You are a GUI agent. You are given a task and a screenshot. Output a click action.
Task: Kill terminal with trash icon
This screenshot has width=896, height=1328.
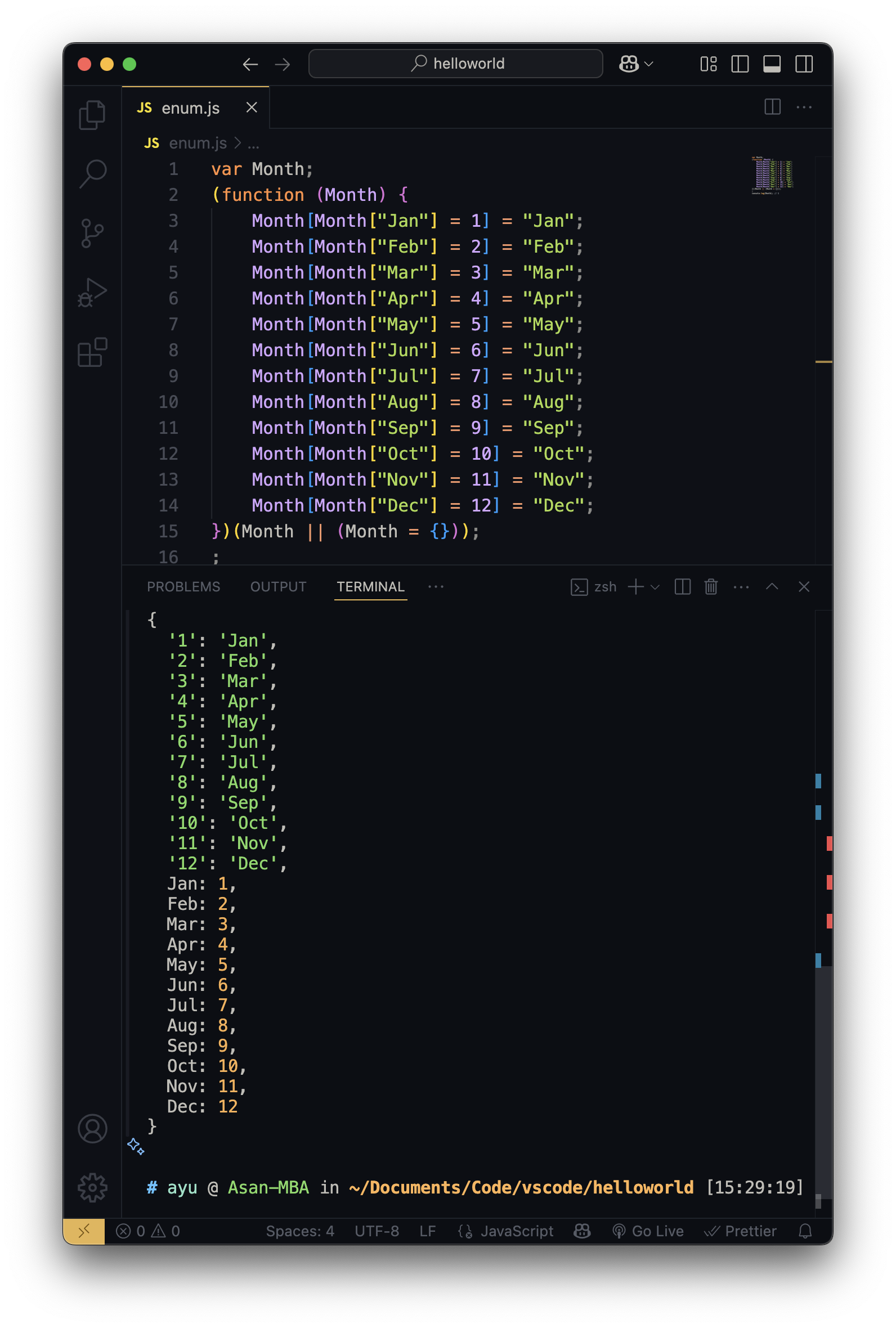pos(711,586)
